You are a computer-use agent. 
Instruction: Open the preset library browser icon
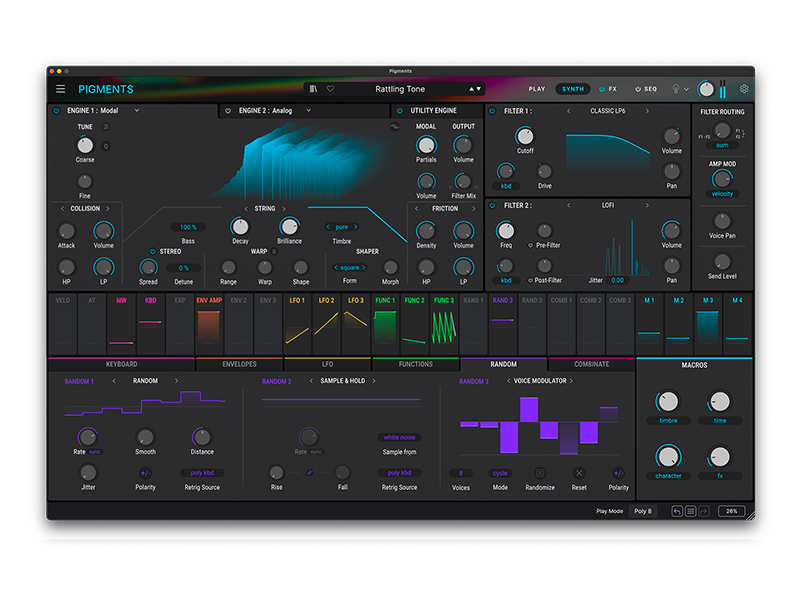313,89
